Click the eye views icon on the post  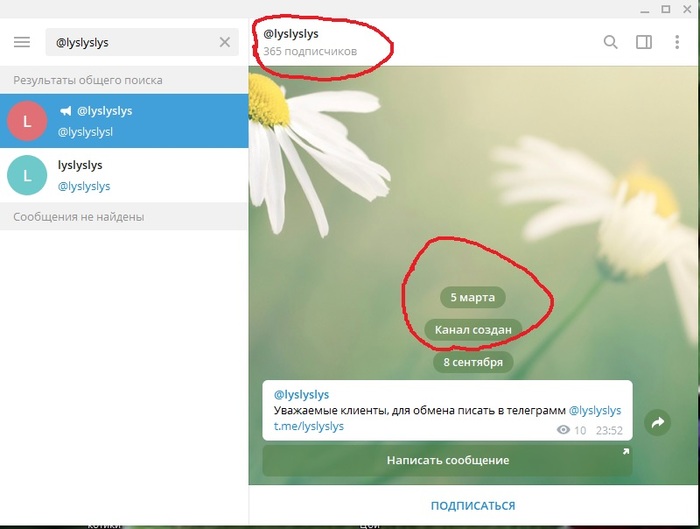click(x=563, y=430)
